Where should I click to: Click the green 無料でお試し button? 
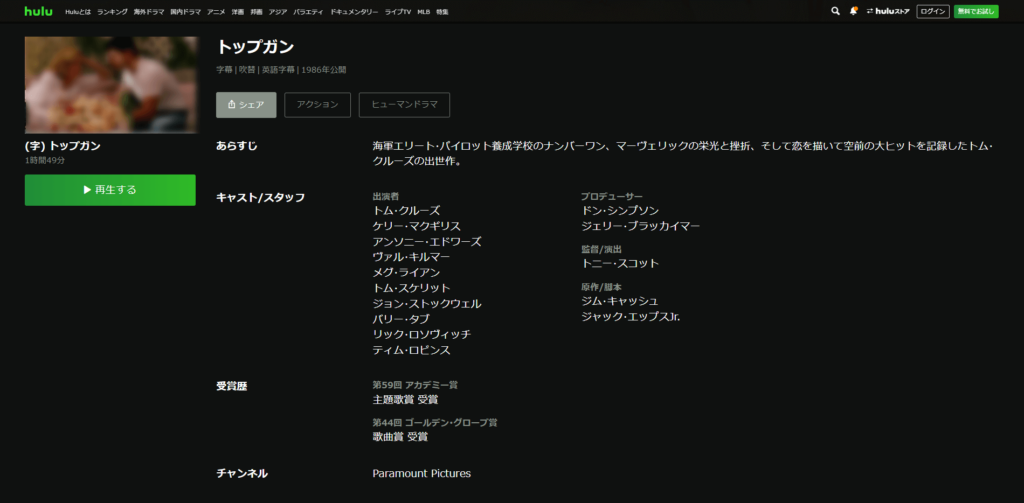(x=976, y=11)
